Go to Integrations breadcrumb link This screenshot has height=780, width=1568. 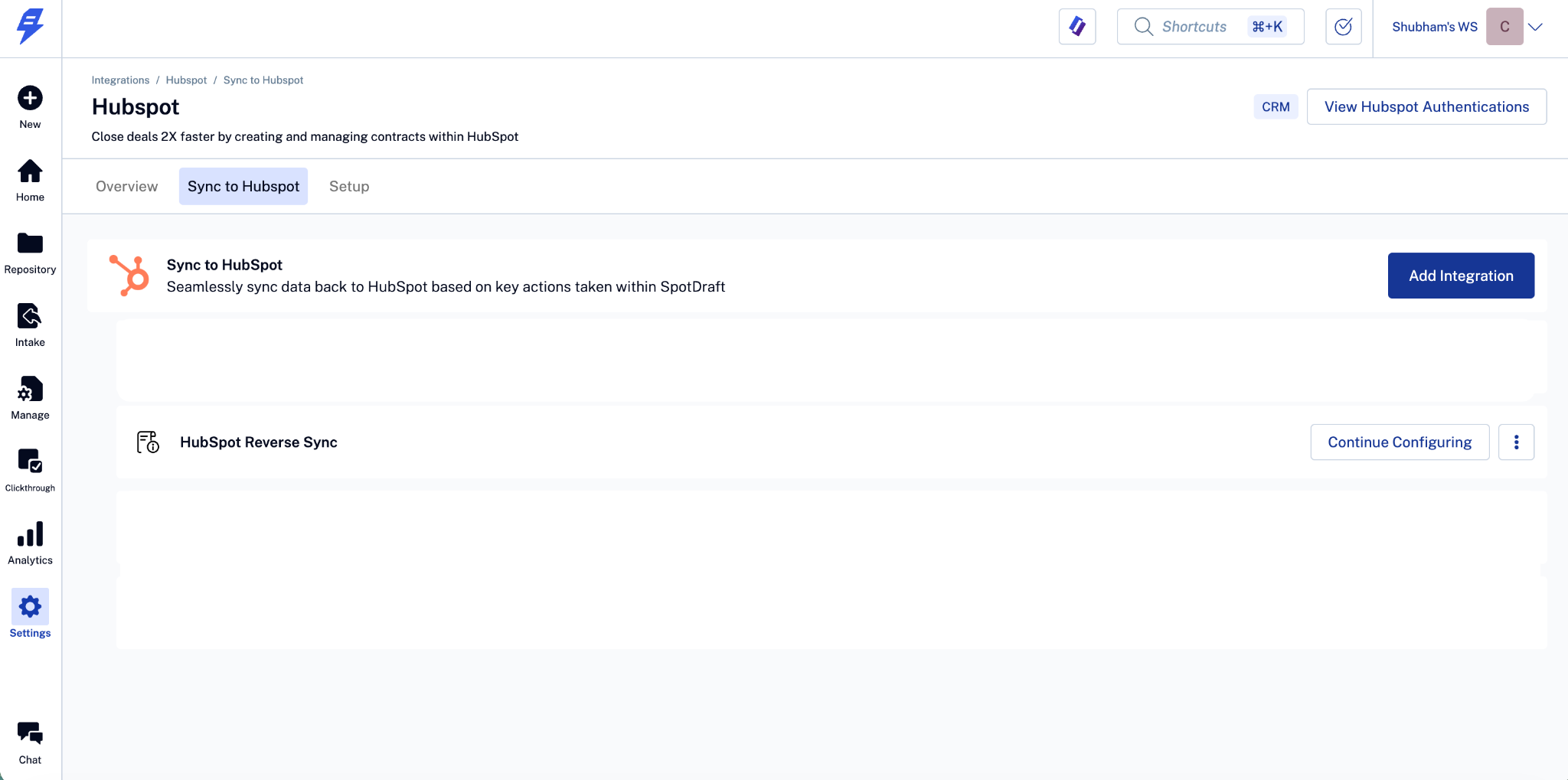tap(120, 80)
